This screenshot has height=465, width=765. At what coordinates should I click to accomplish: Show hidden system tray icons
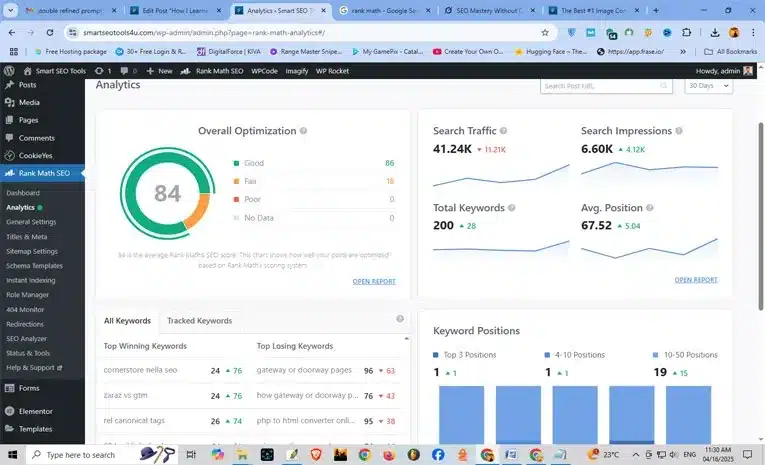[x=635, y=455]
